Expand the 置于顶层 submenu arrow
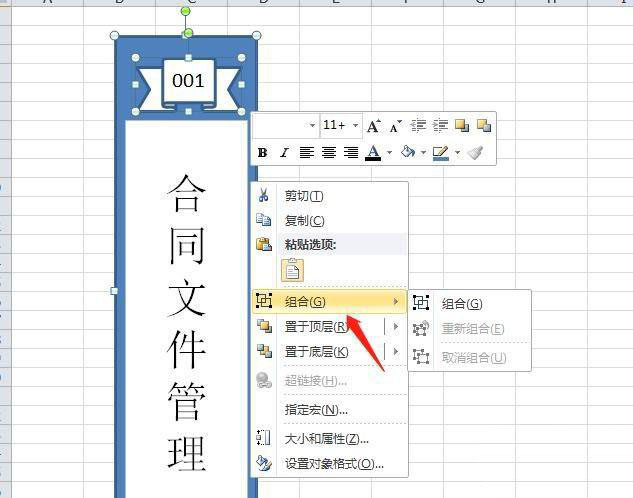Screen dimensions: 633x498 tap(395, 326)
